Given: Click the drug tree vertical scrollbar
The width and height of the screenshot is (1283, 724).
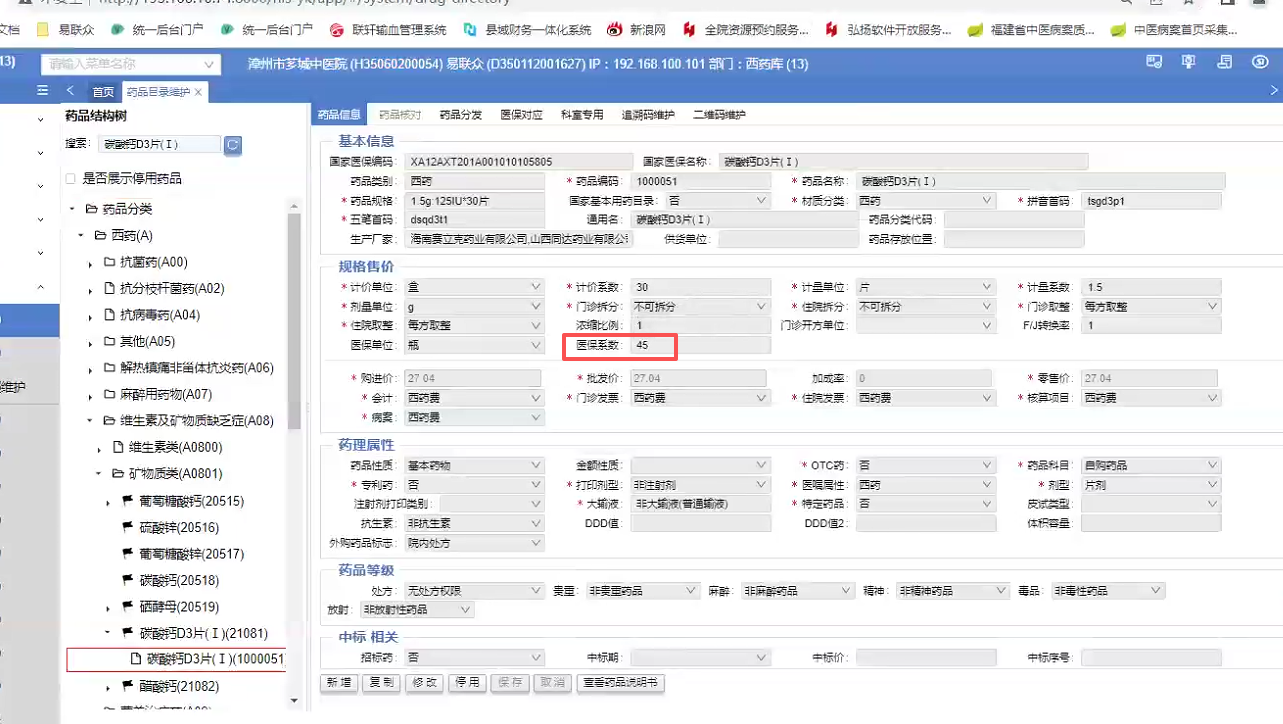Looking at the screenshot, I should [x=294, y=321].
